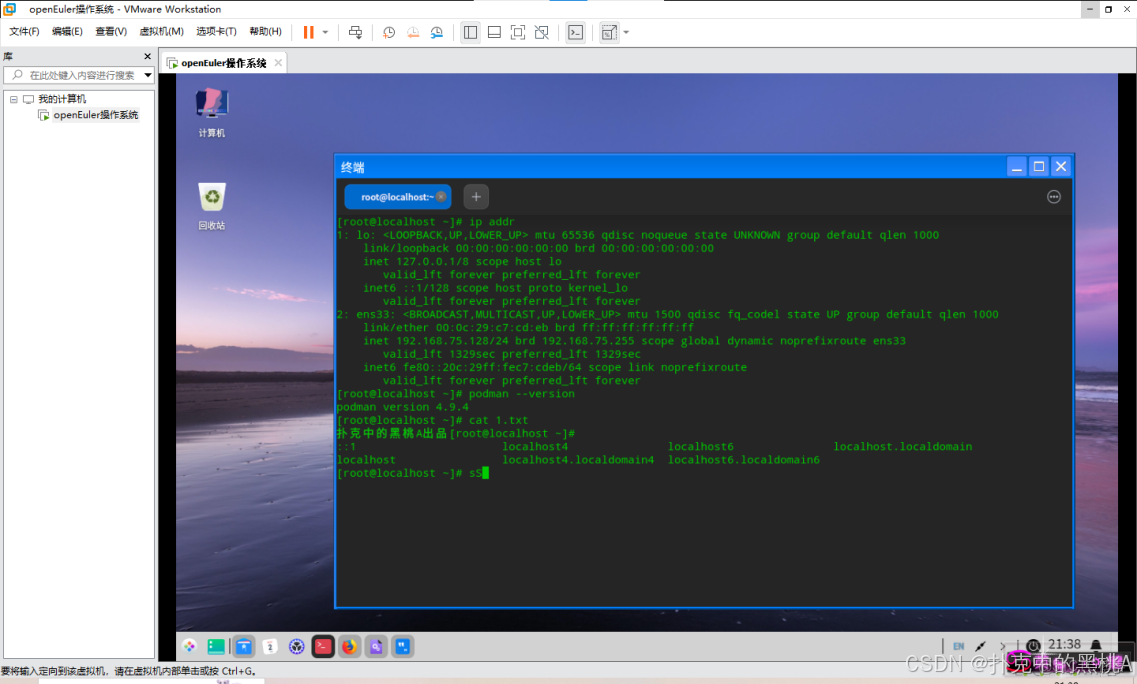Open the 虚拟机(M) menu

pos(161,32)
